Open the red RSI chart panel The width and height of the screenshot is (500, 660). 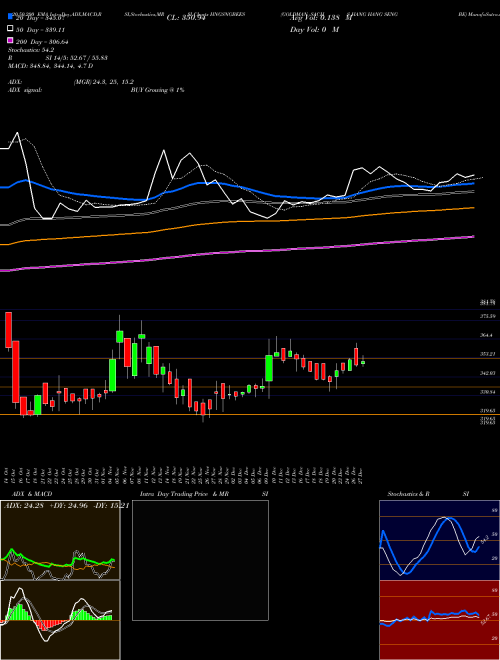[x=439, y=620]
